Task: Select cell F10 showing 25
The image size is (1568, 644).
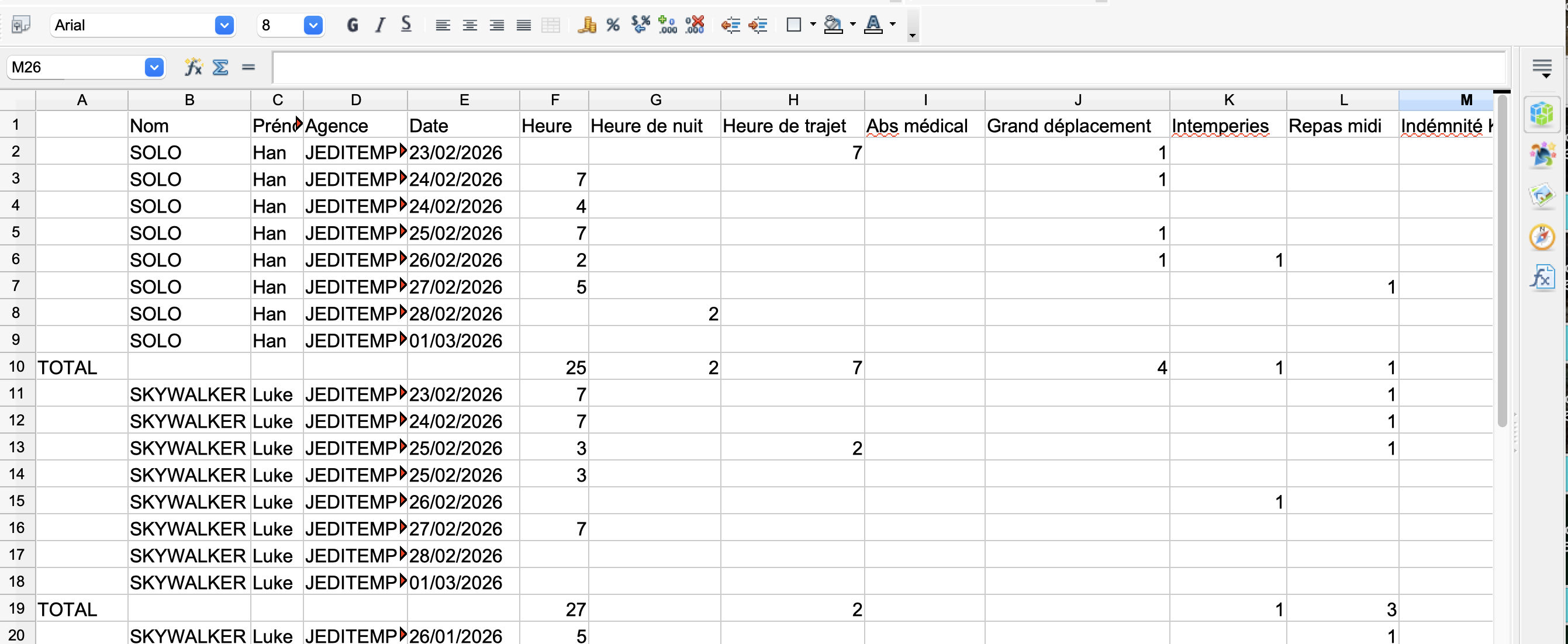Action: point(554,367)
